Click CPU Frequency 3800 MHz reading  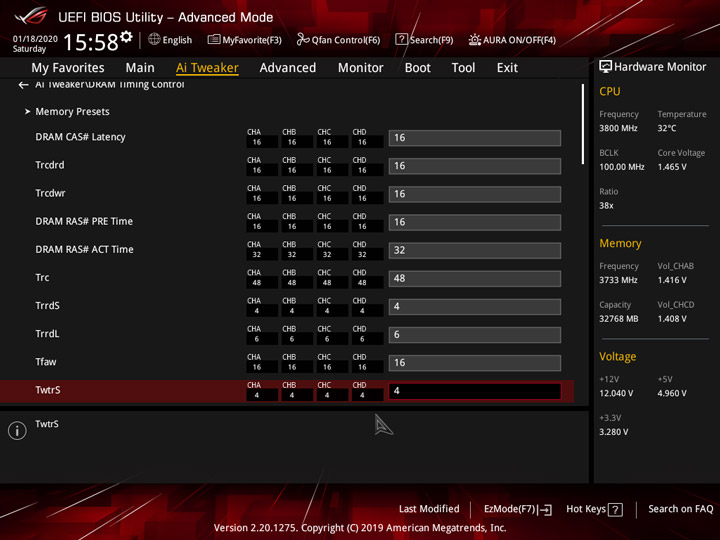pos(618,128)
